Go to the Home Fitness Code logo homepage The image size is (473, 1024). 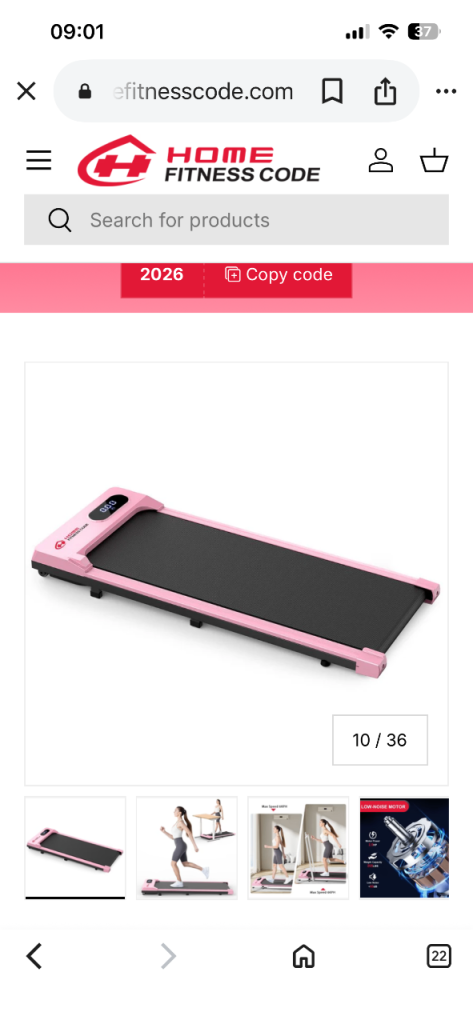tap(199, 161)
